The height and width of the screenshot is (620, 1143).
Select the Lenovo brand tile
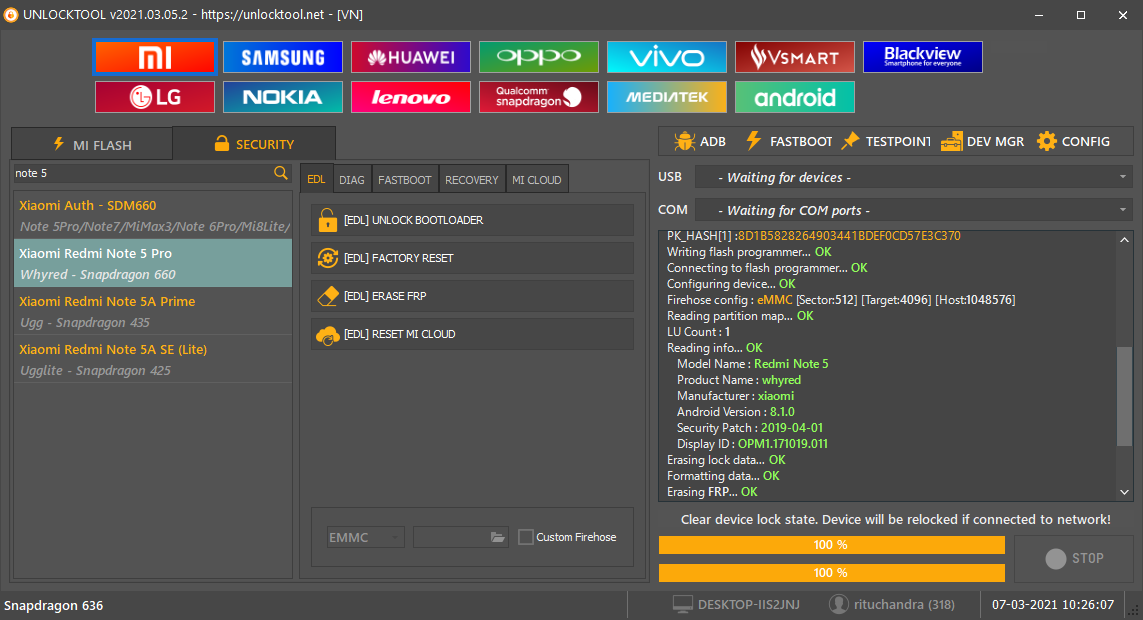411,97
